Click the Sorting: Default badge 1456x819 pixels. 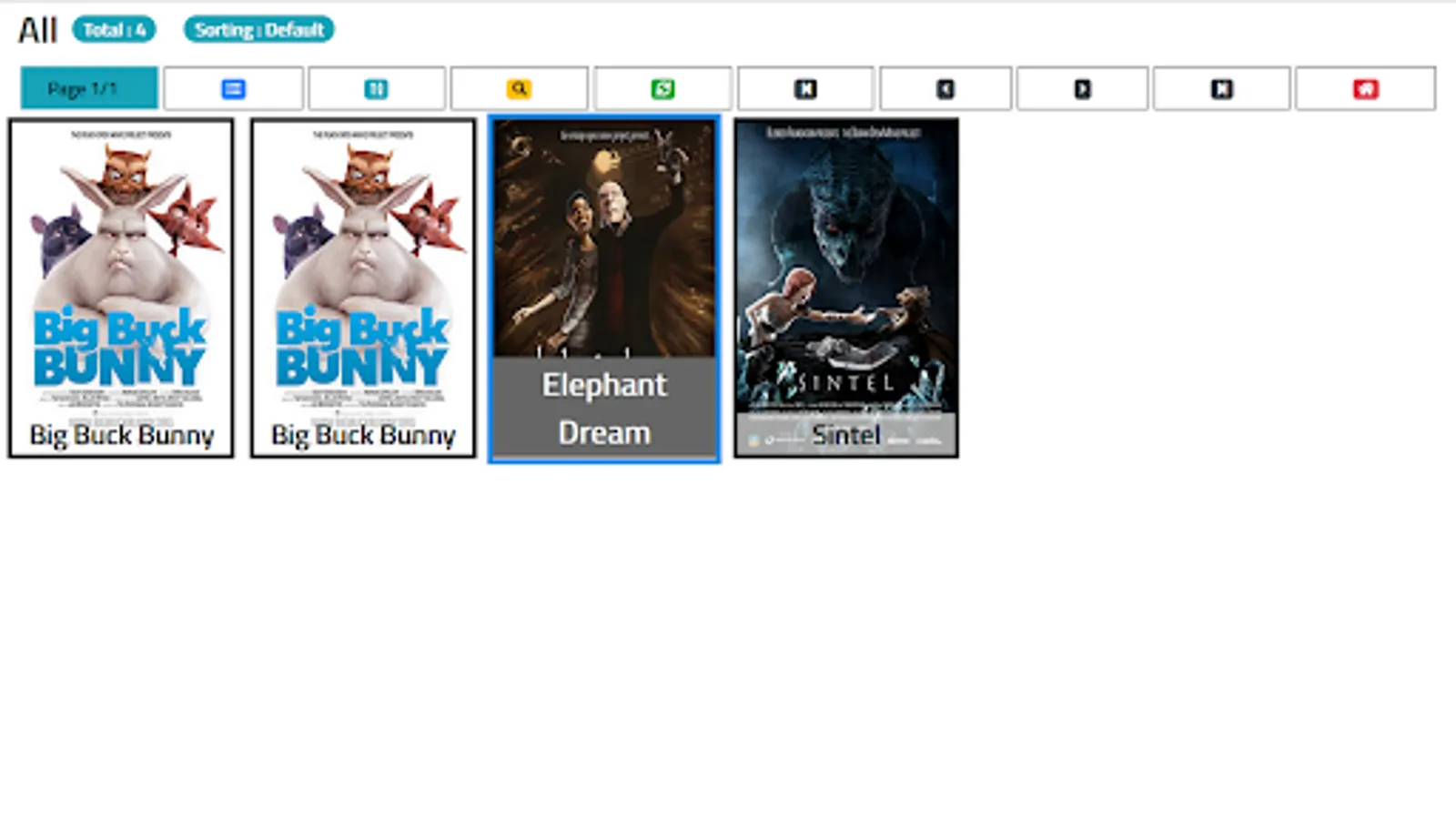pyautogui.click(x=259, y=30)
